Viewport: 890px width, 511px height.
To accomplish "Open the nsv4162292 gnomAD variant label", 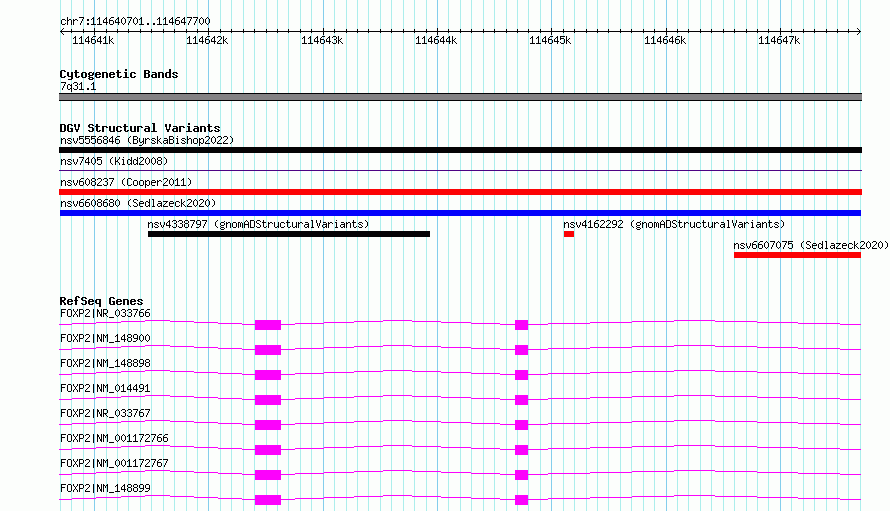I will click(x=674, y=224).
